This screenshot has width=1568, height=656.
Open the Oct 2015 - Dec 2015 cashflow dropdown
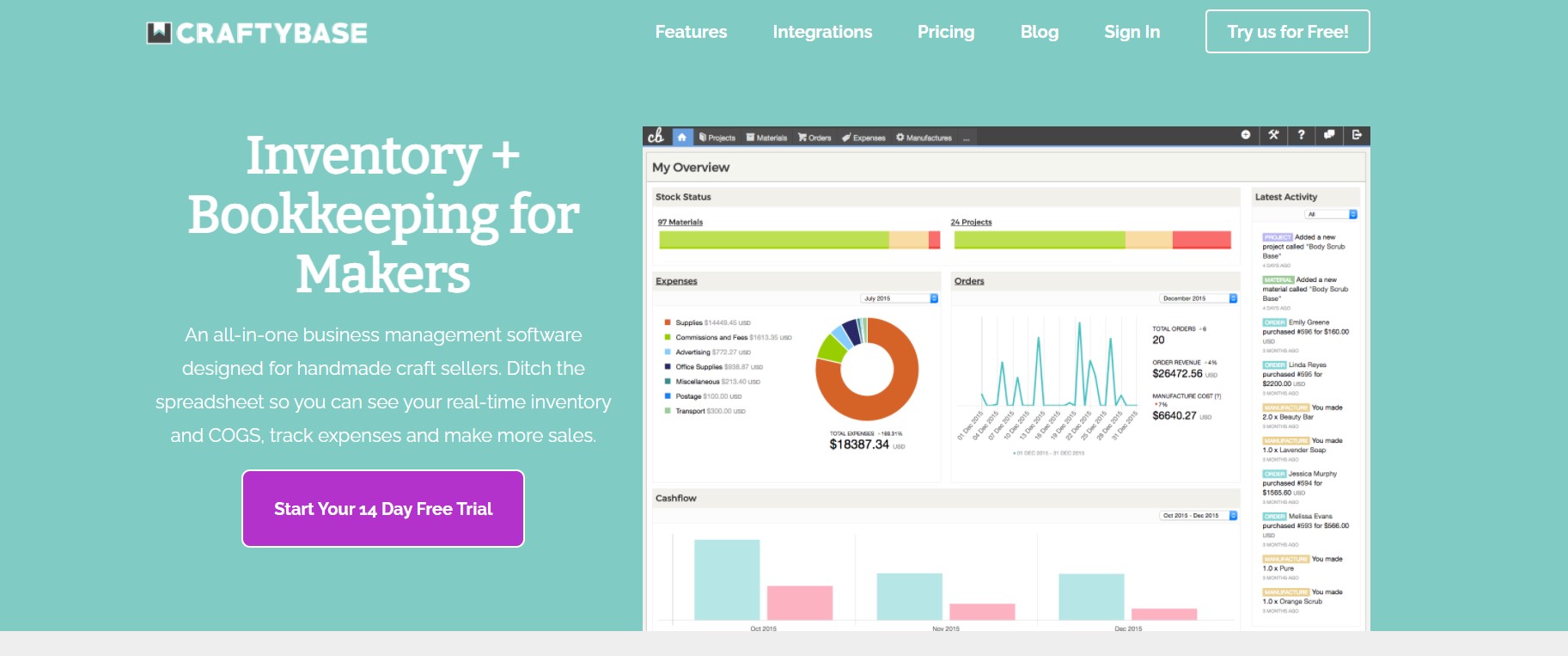(x=1199, y=516)
